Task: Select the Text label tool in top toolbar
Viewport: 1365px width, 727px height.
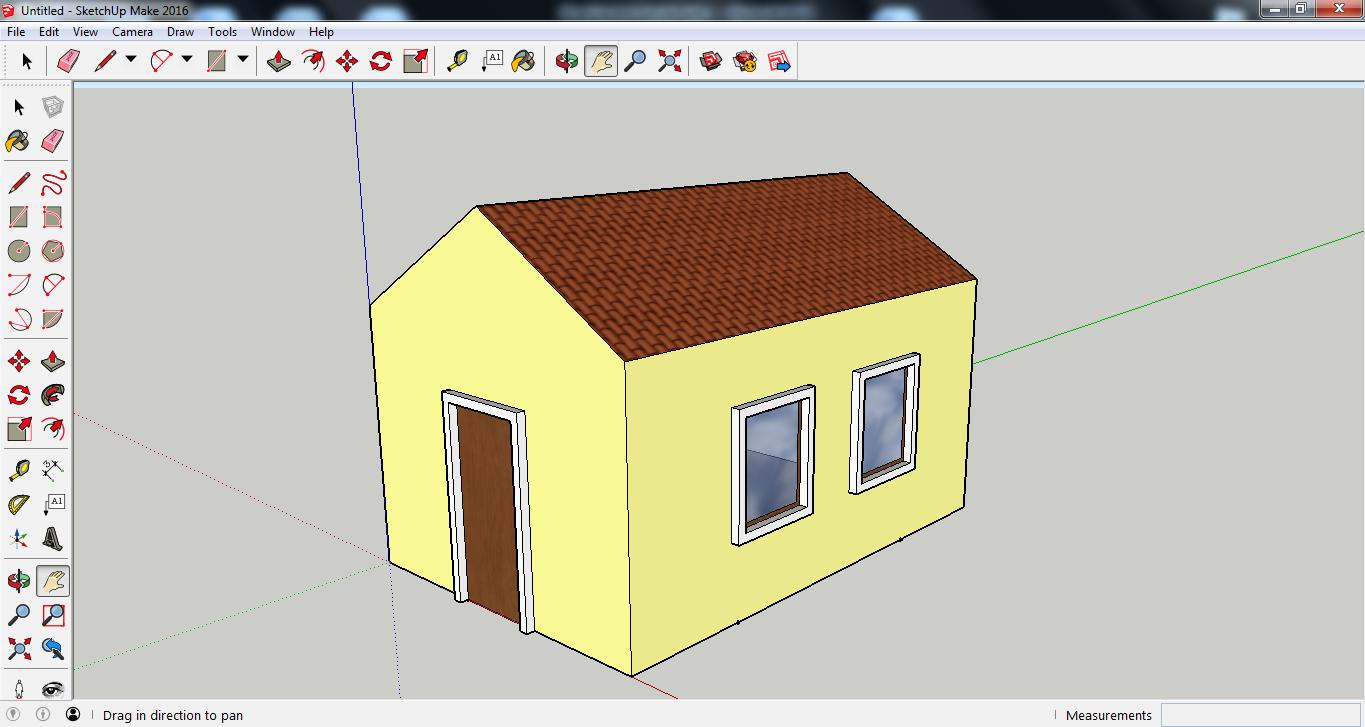Action: 491,61
